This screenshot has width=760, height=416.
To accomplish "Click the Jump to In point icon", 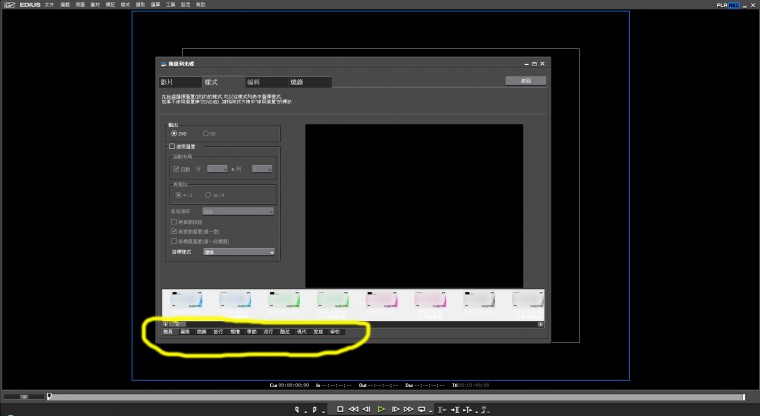I will click(x=442, y=410).
